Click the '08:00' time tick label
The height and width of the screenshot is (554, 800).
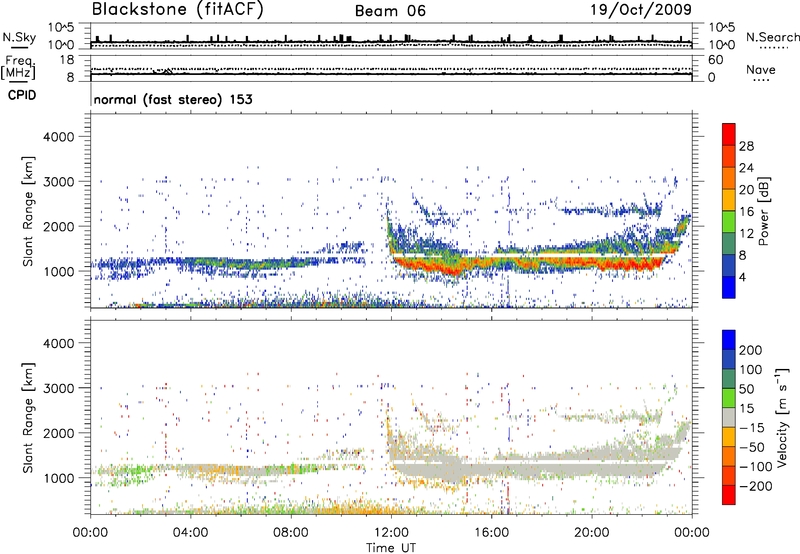[x=291, y=533]
